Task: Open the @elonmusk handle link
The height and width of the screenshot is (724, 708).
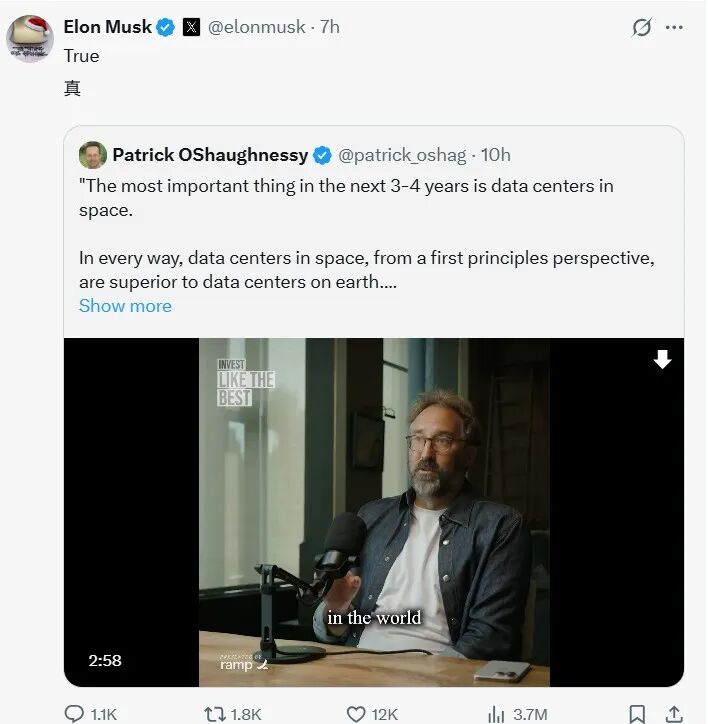Action: tap(256, 27)
